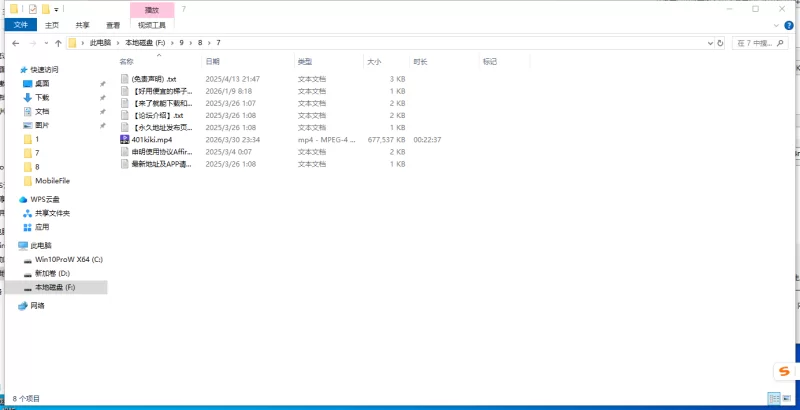
Task: Click folder 9 in the address path
Action: click(181, 43)
